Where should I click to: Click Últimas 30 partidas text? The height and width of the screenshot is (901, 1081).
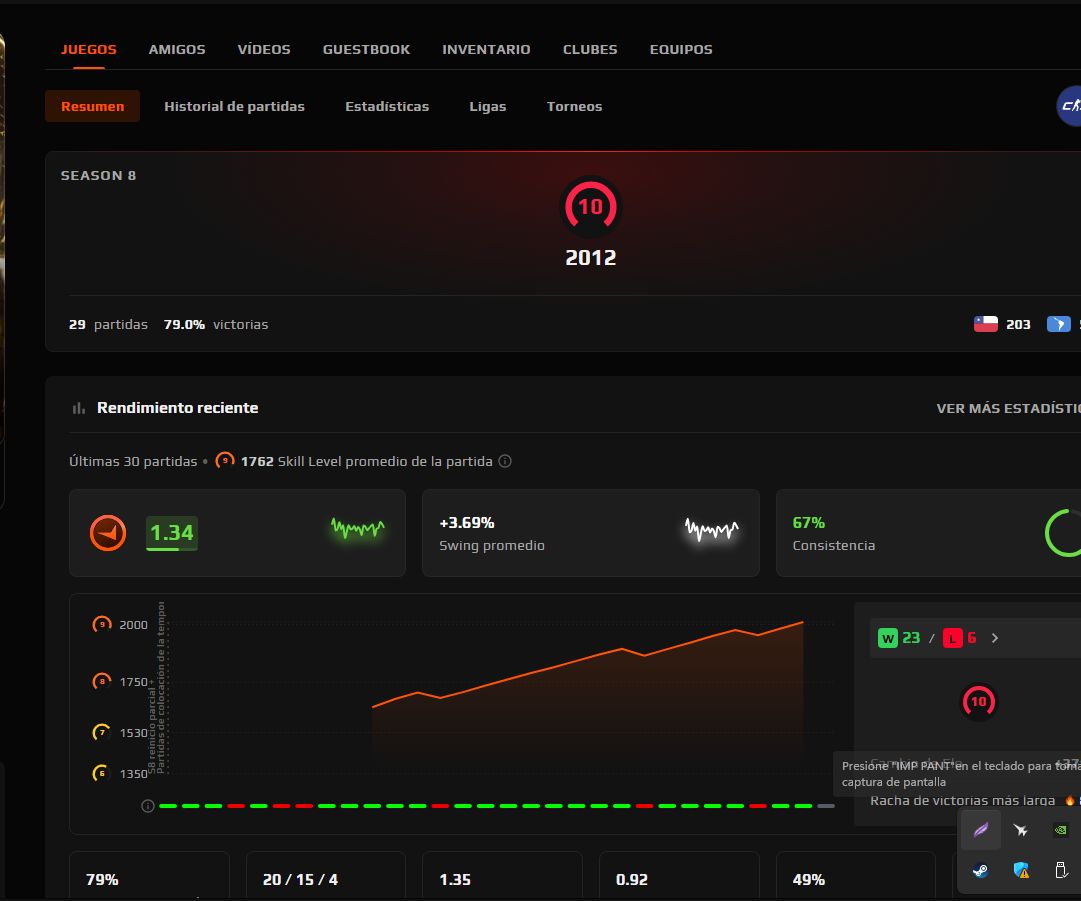click(x=133, y=461)
